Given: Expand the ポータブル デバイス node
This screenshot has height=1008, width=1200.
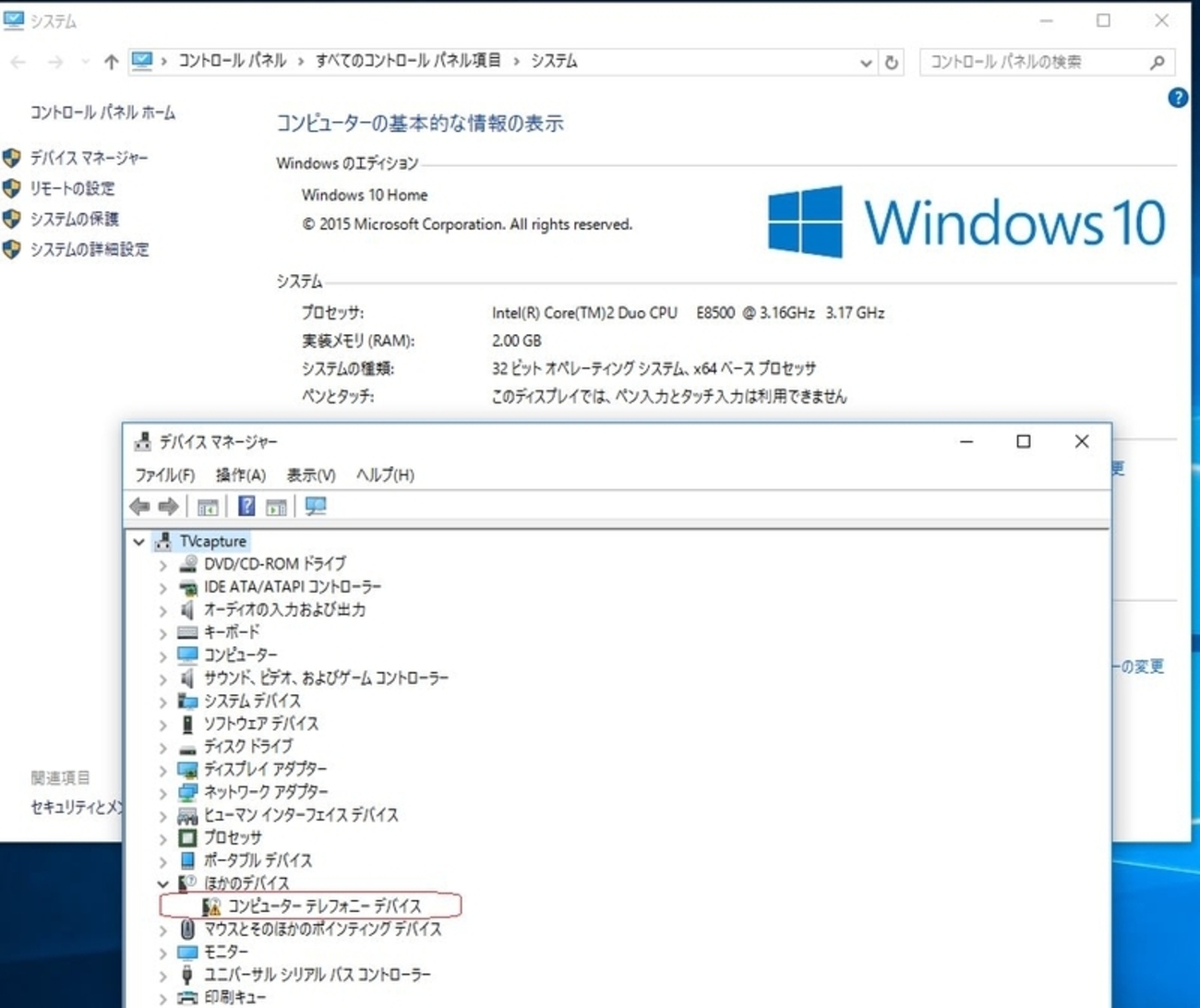Looking at the screenshot, I should click(x=162, y=860).
